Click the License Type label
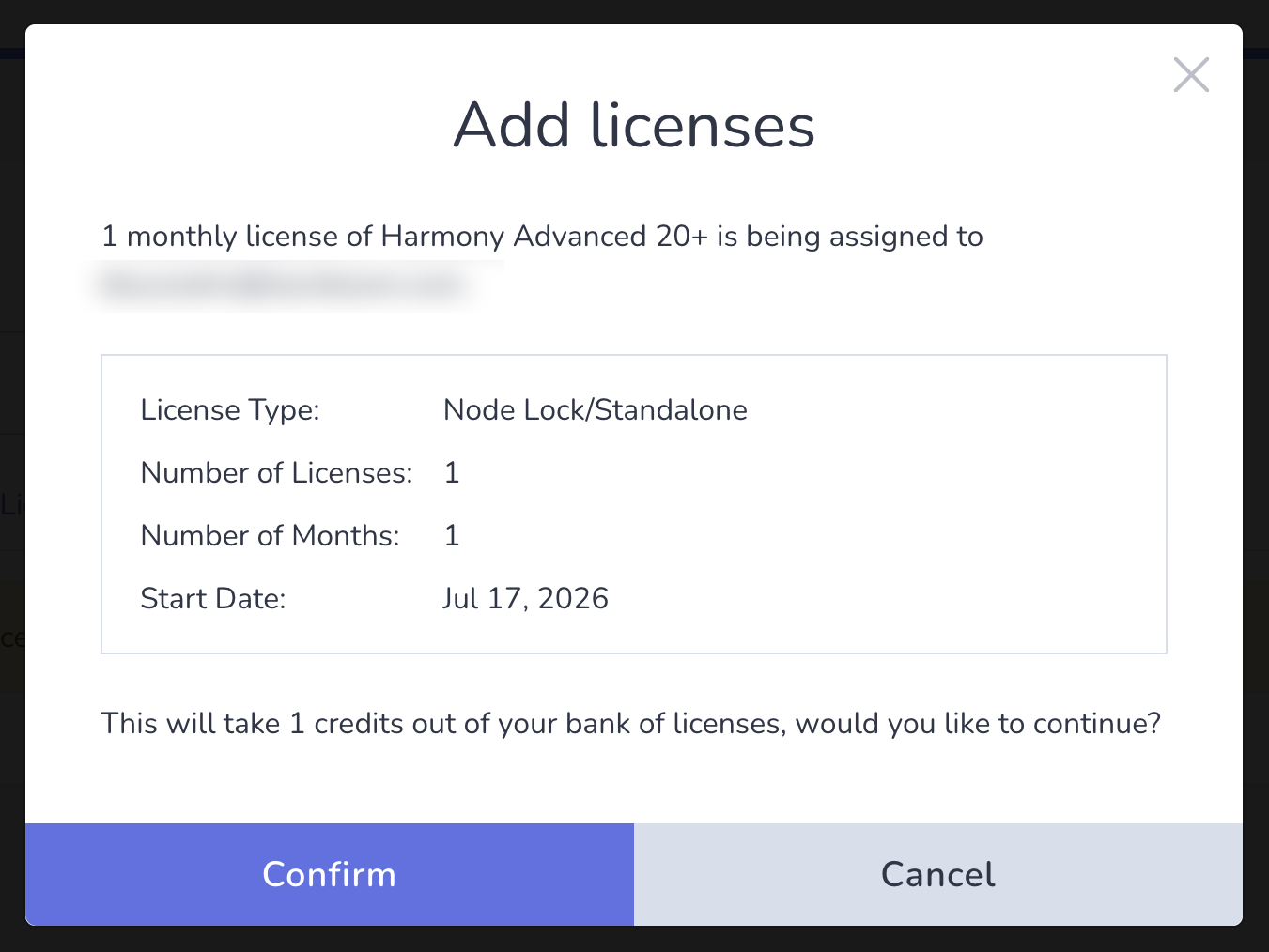 pos(230,410)
